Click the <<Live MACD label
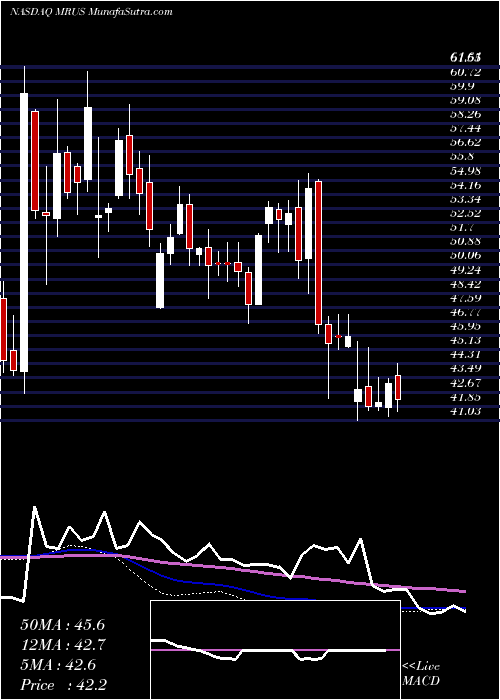This screenshot has height=700, width=500. coord(421,674)
